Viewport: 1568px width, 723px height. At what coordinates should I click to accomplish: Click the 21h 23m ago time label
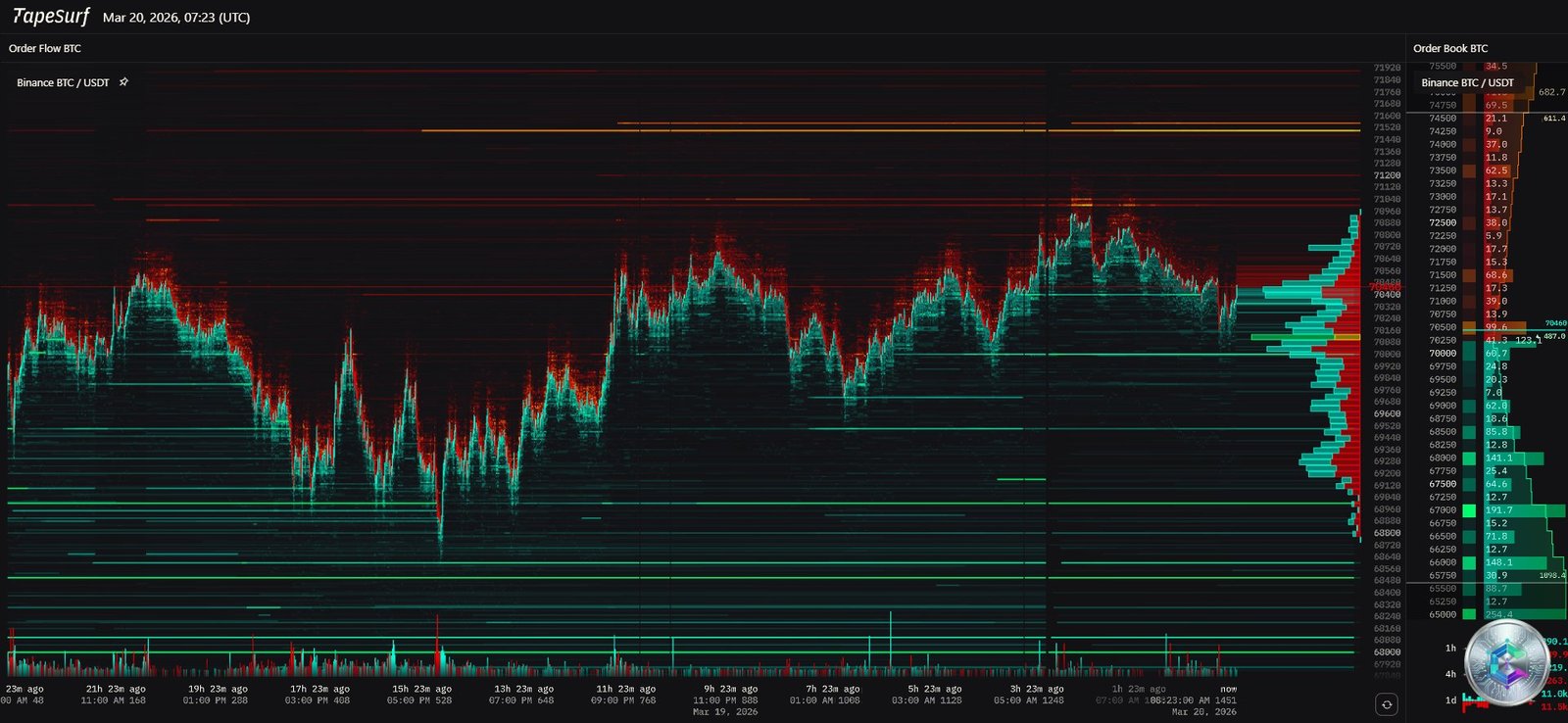116,689
